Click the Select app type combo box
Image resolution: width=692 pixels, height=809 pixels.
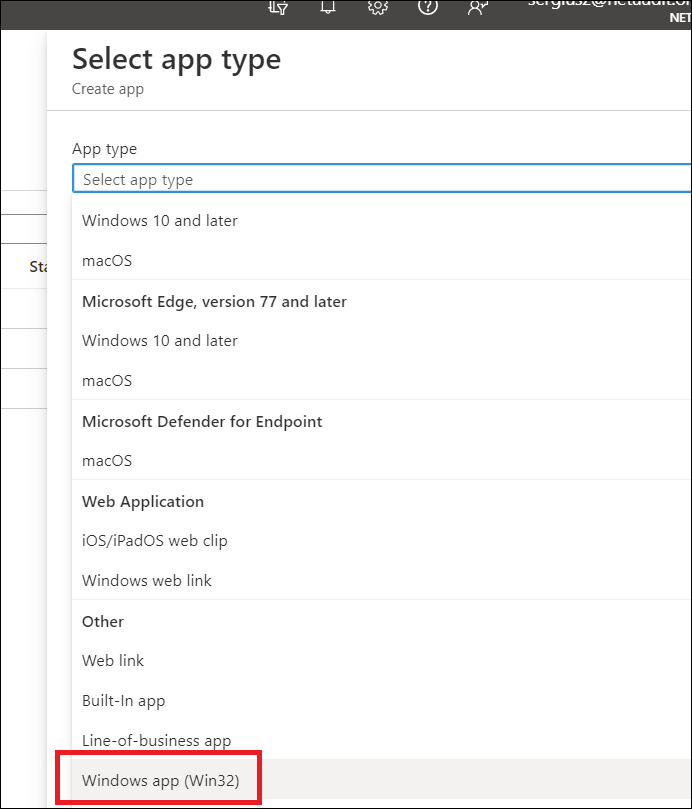[x=380, y=180]
